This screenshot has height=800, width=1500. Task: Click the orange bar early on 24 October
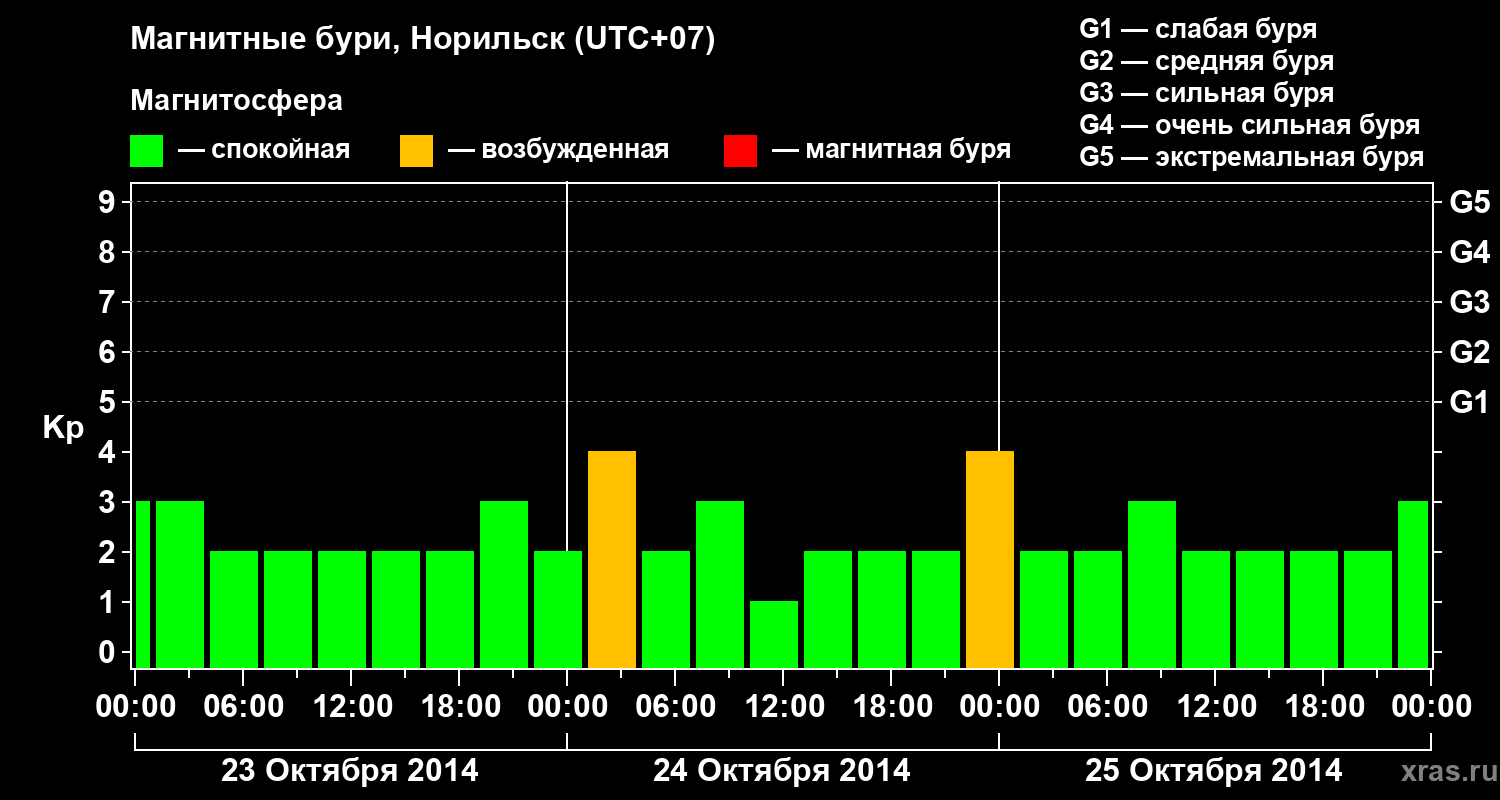612,559
